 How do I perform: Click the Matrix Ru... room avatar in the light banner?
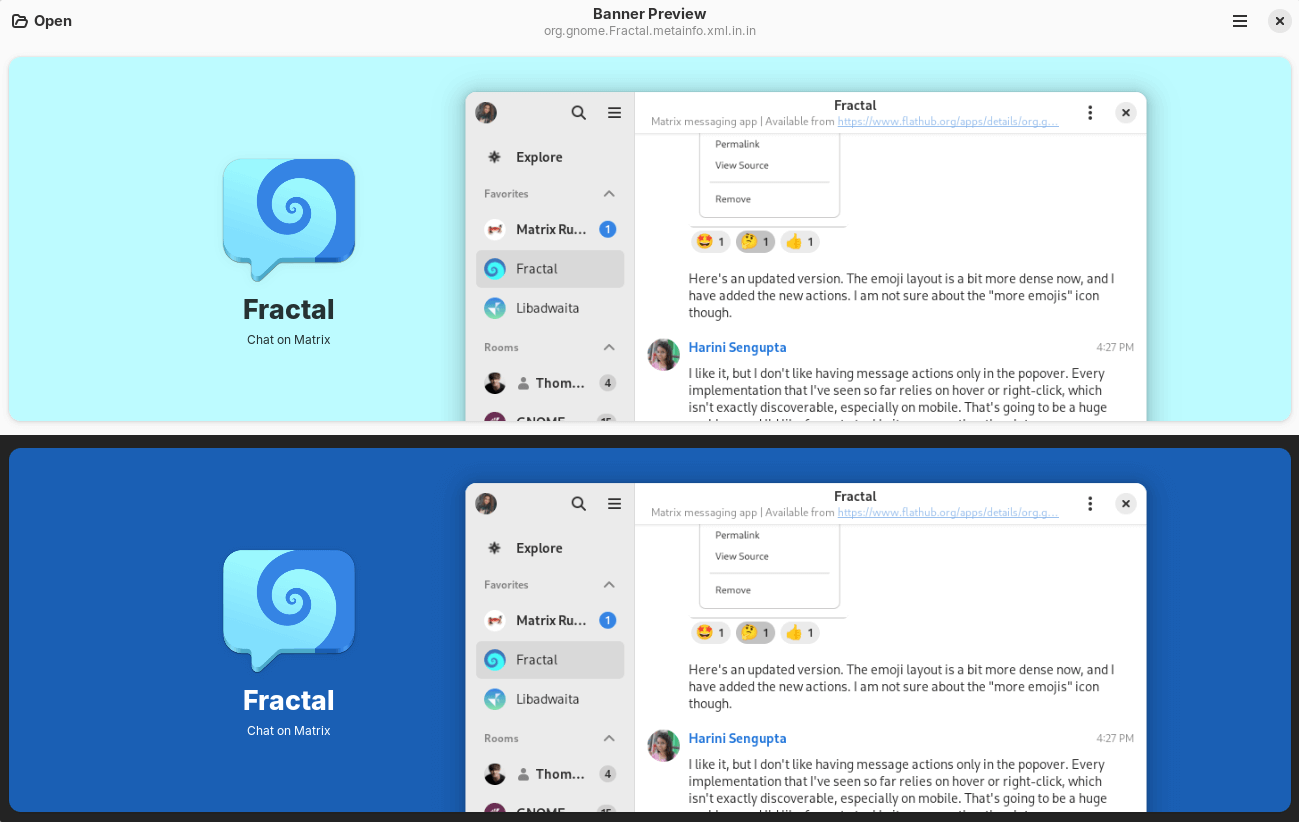pos(495,229)
